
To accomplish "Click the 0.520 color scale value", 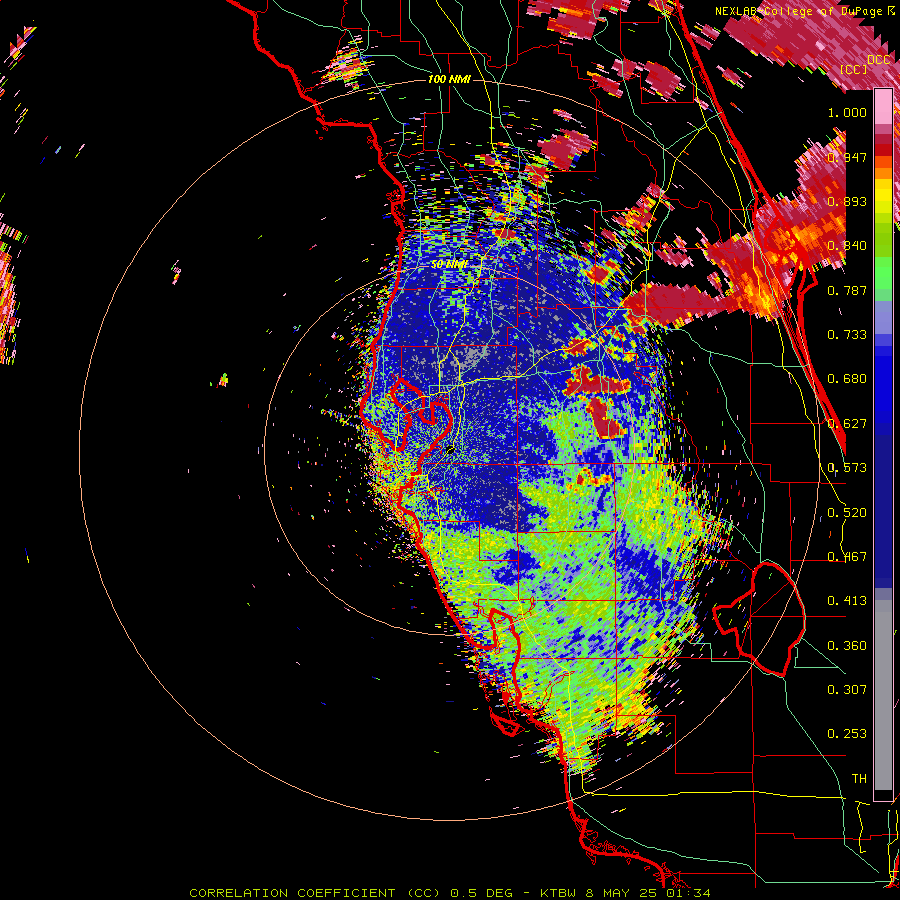I will point(847,513).
